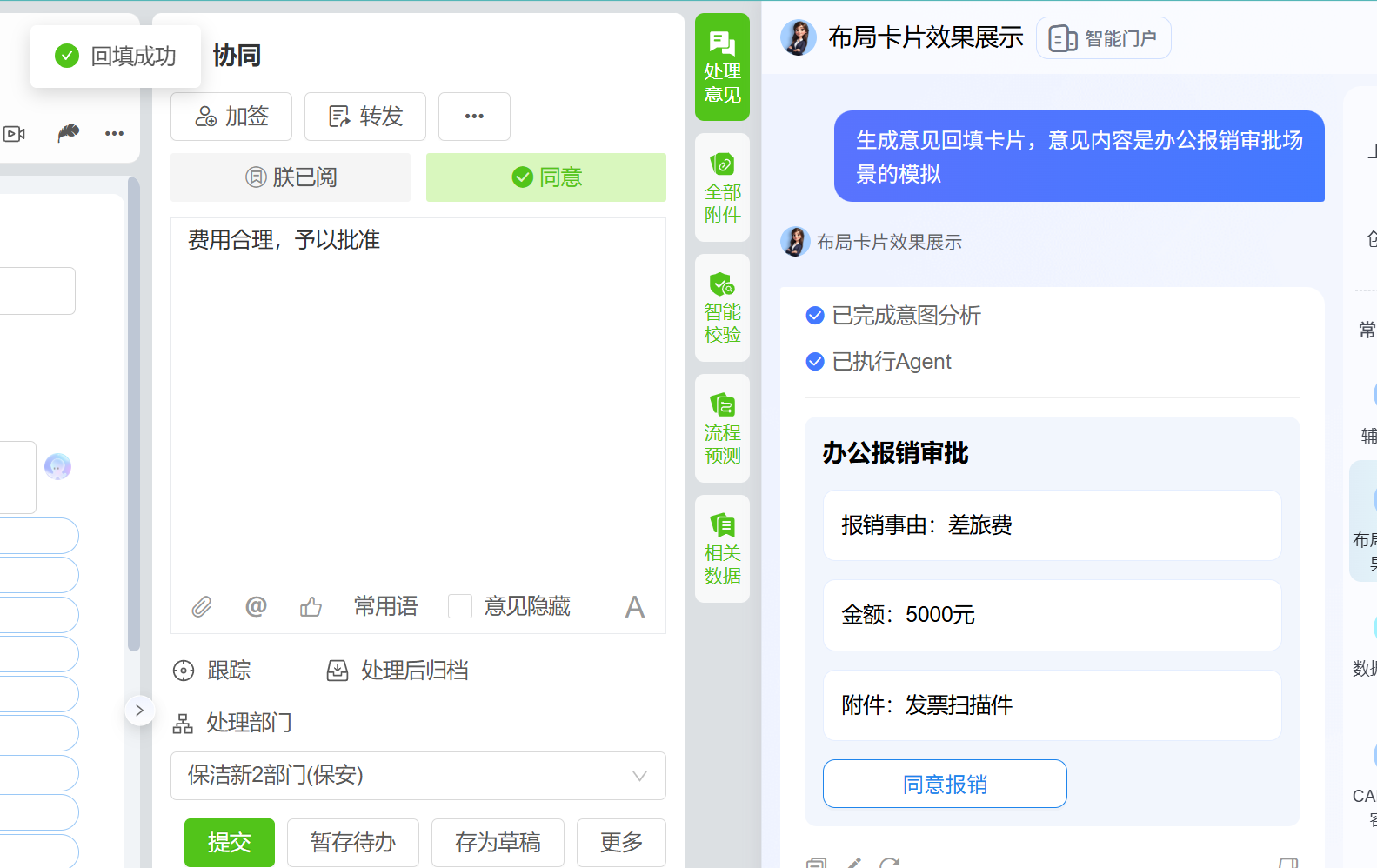This screenshot has width=1377, height=868.
Task: Click the thumbs-up like icon
Action: [x=311, y=606]
